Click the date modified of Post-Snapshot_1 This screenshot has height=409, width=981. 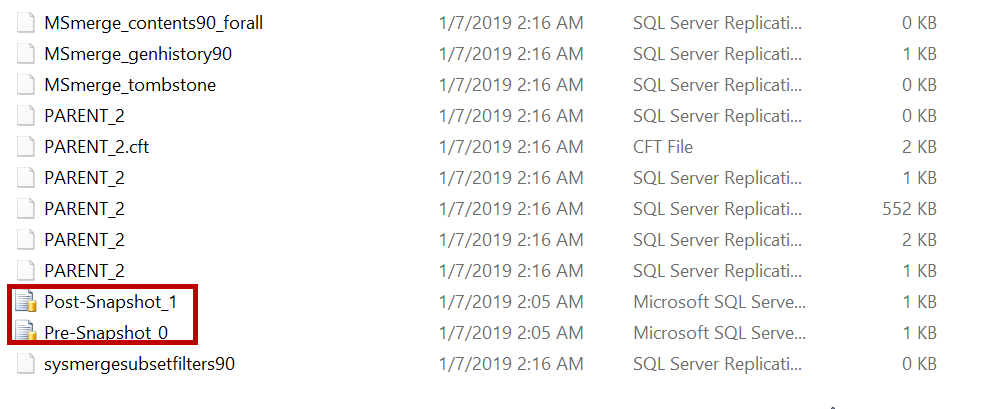[x=511, y=302]
